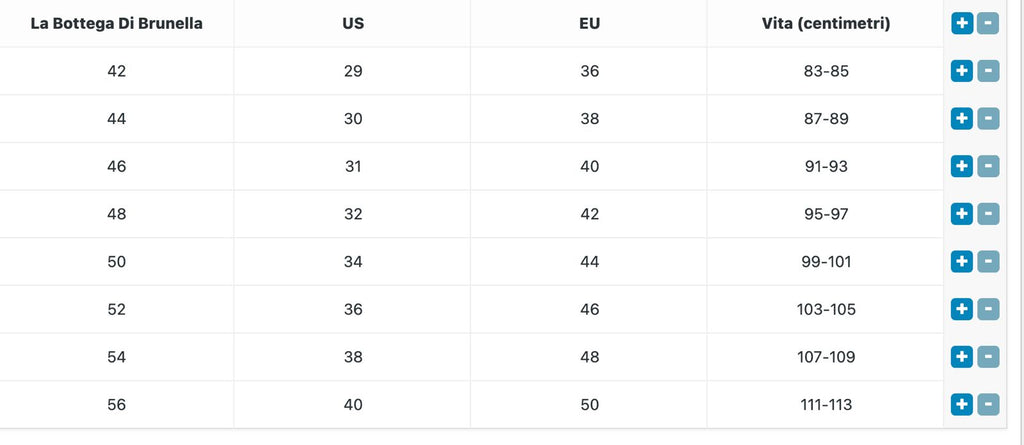1024x445 pixels.
Task: Remove the row with waist 95-97
Action: [x=987, y=214]
